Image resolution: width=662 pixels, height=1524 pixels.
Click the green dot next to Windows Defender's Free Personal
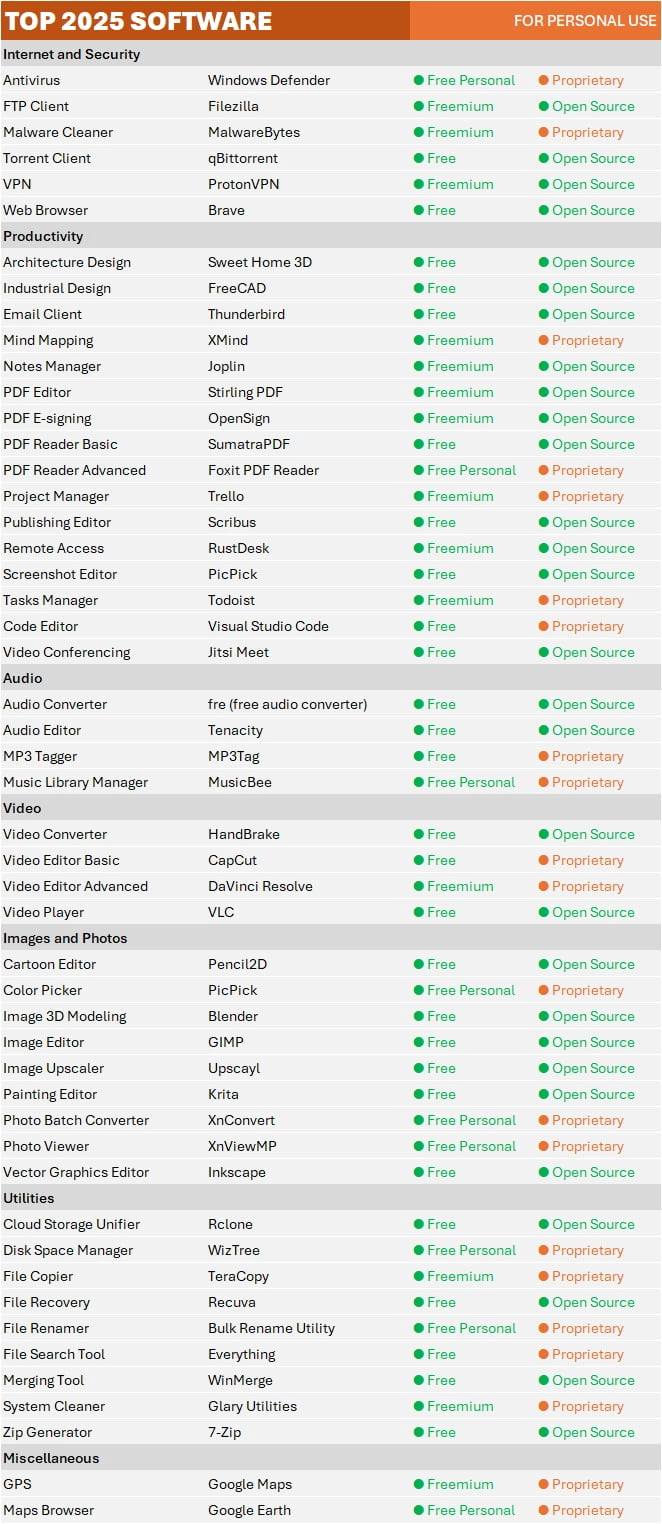coord(419,80)
